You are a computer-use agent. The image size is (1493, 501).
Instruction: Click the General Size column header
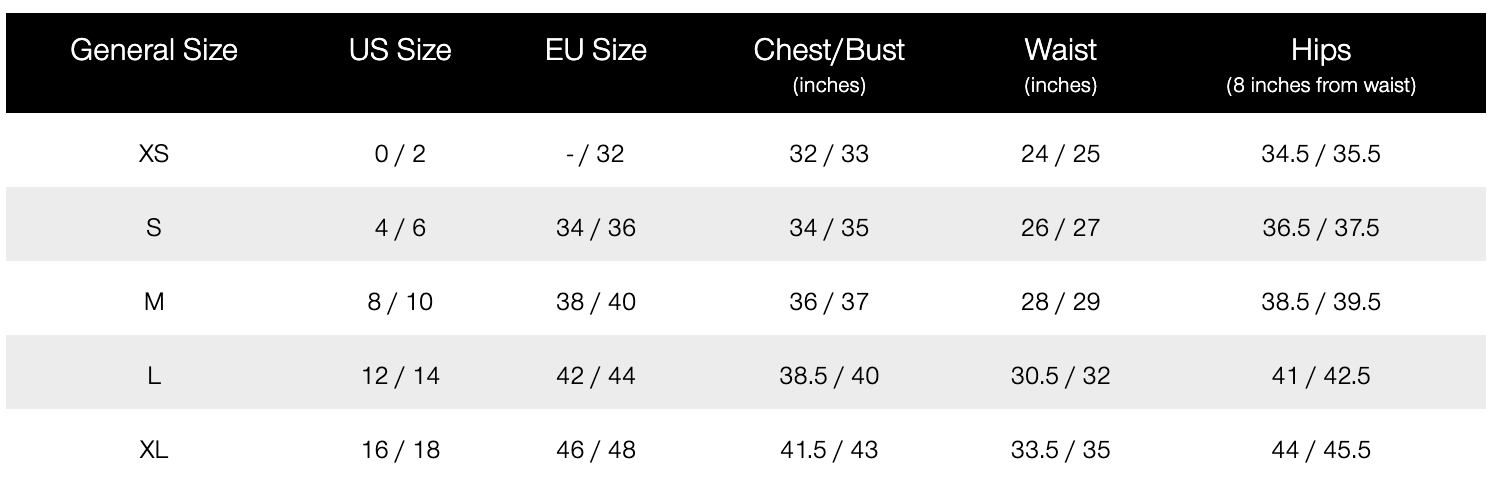point(154,50)
